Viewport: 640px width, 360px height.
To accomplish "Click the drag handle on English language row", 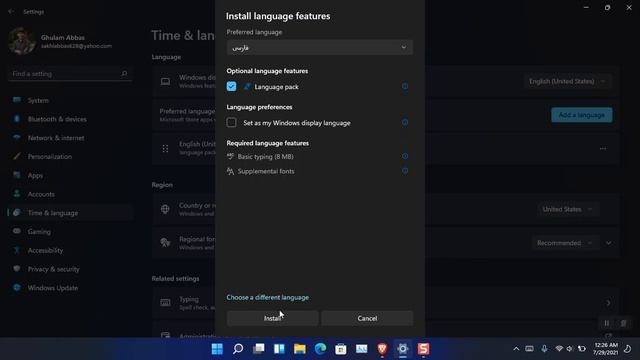I will (x=165, y=149).
